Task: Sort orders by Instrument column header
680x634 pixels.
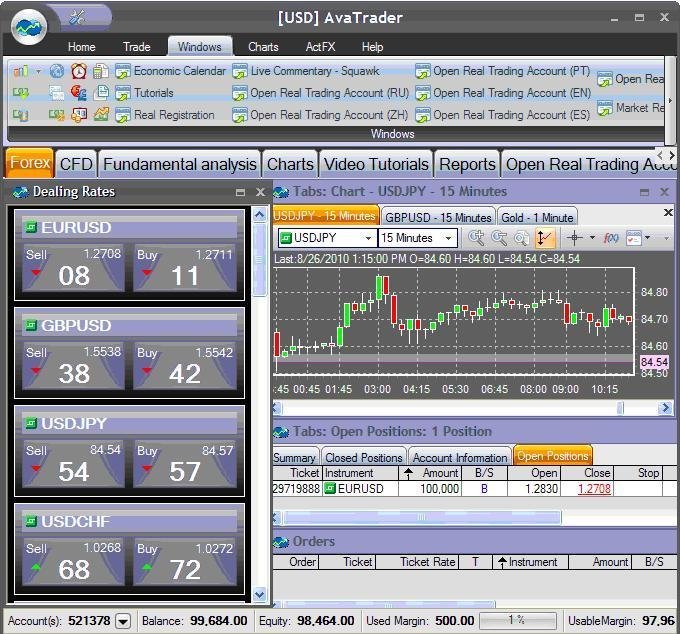Action: pos(530,562)
